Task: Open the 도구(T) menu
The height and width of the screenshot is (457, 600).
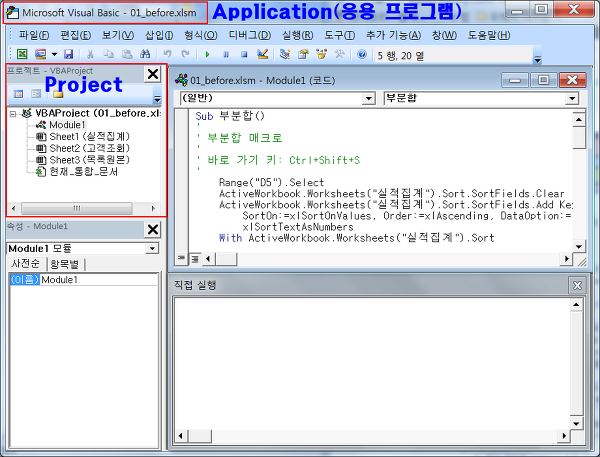Action: (x=339, y=35)
